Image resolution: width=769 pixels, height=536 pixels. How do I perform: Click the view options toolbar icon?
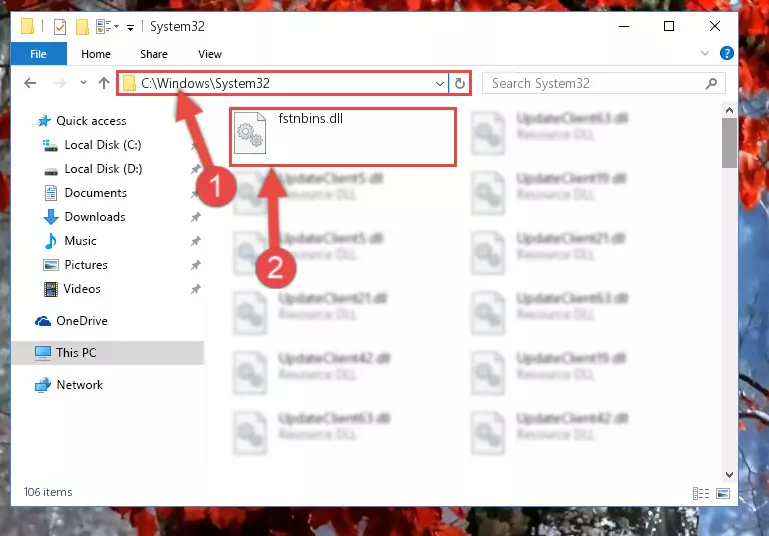[x=107, y=26]
